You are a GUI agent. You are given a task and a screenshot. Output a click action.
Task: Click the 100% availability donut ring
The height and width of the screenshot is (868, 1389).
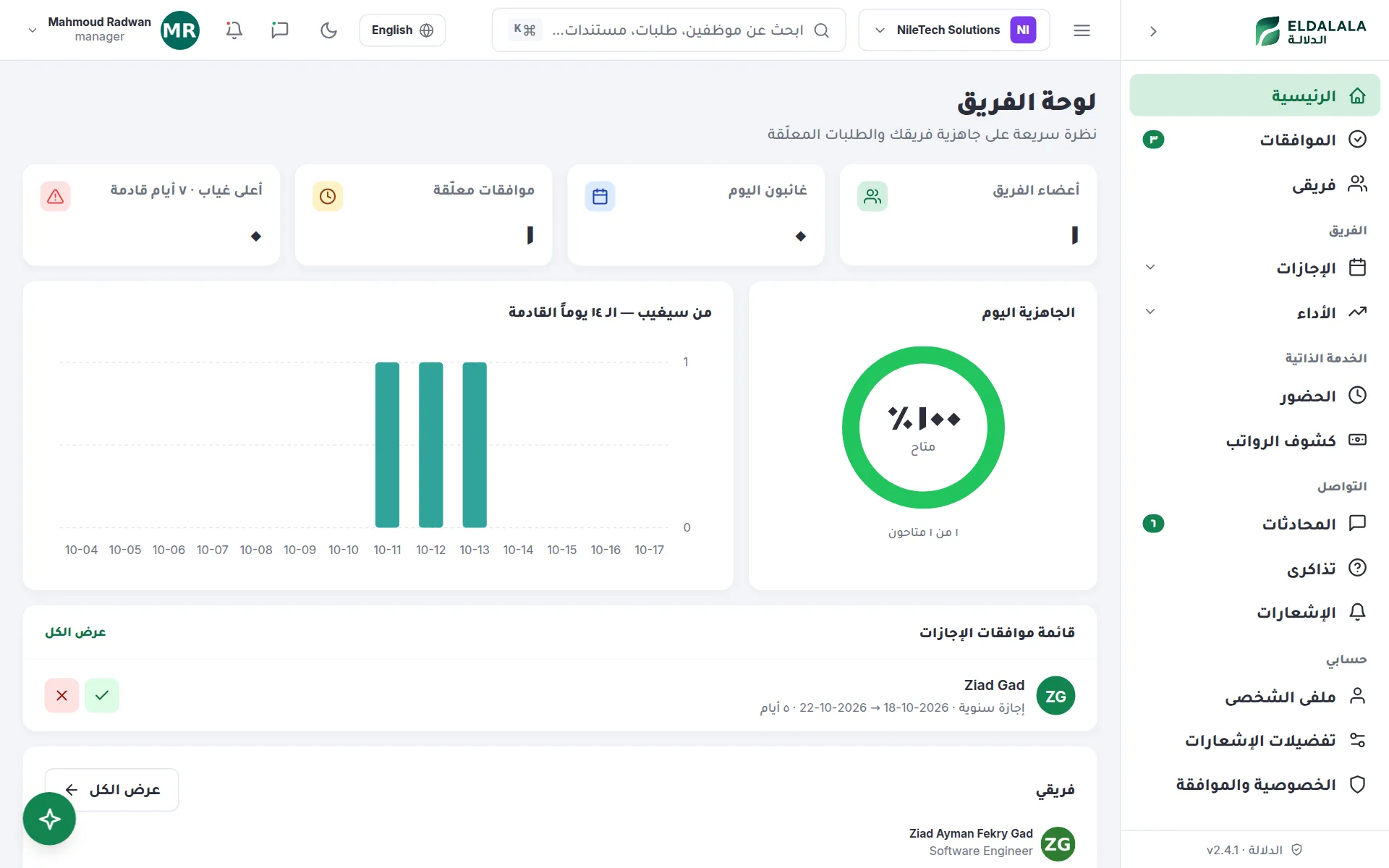[923, 427]
